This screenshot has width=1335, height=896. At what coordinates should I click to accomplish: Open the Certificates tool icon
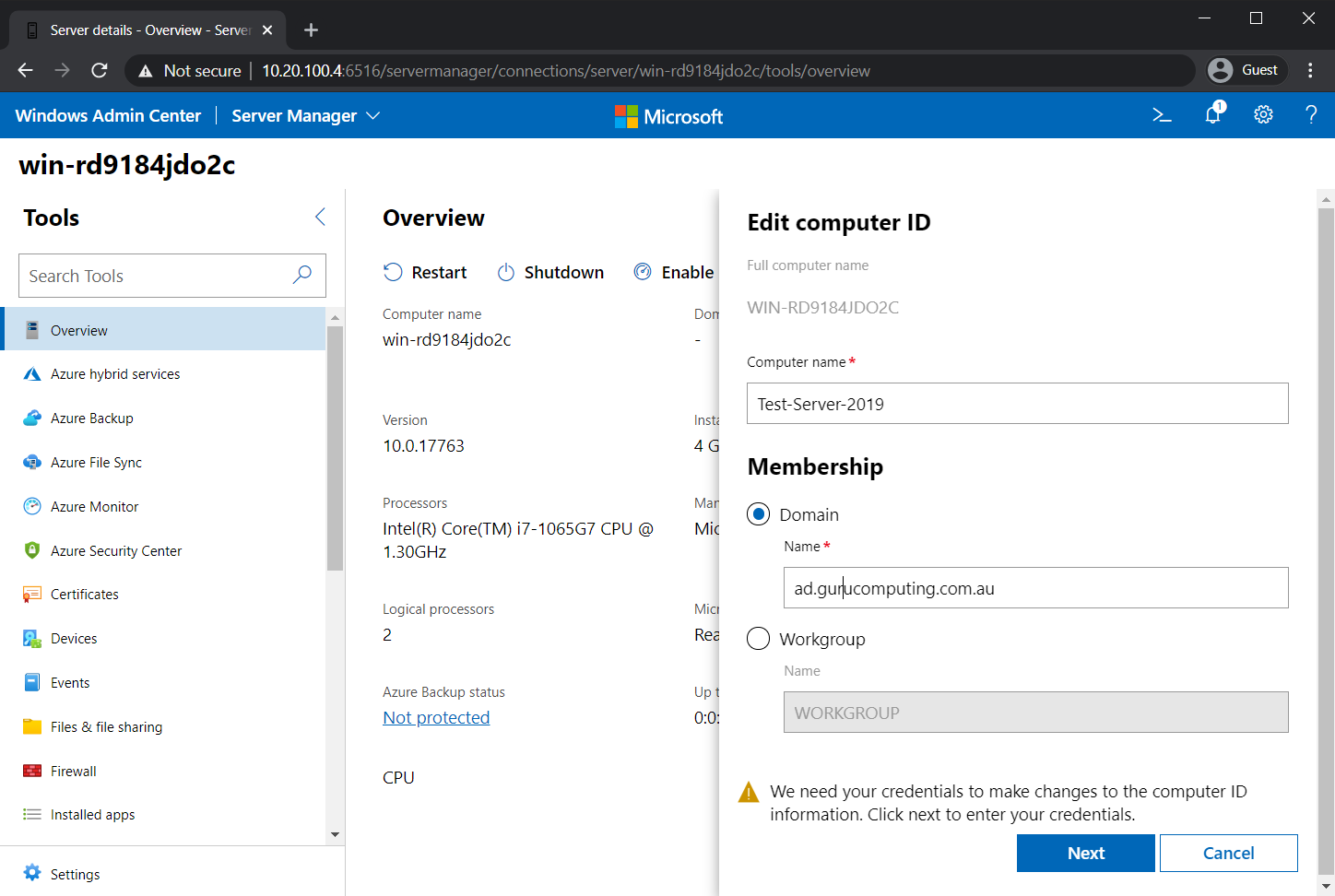(x=32, y=595)
